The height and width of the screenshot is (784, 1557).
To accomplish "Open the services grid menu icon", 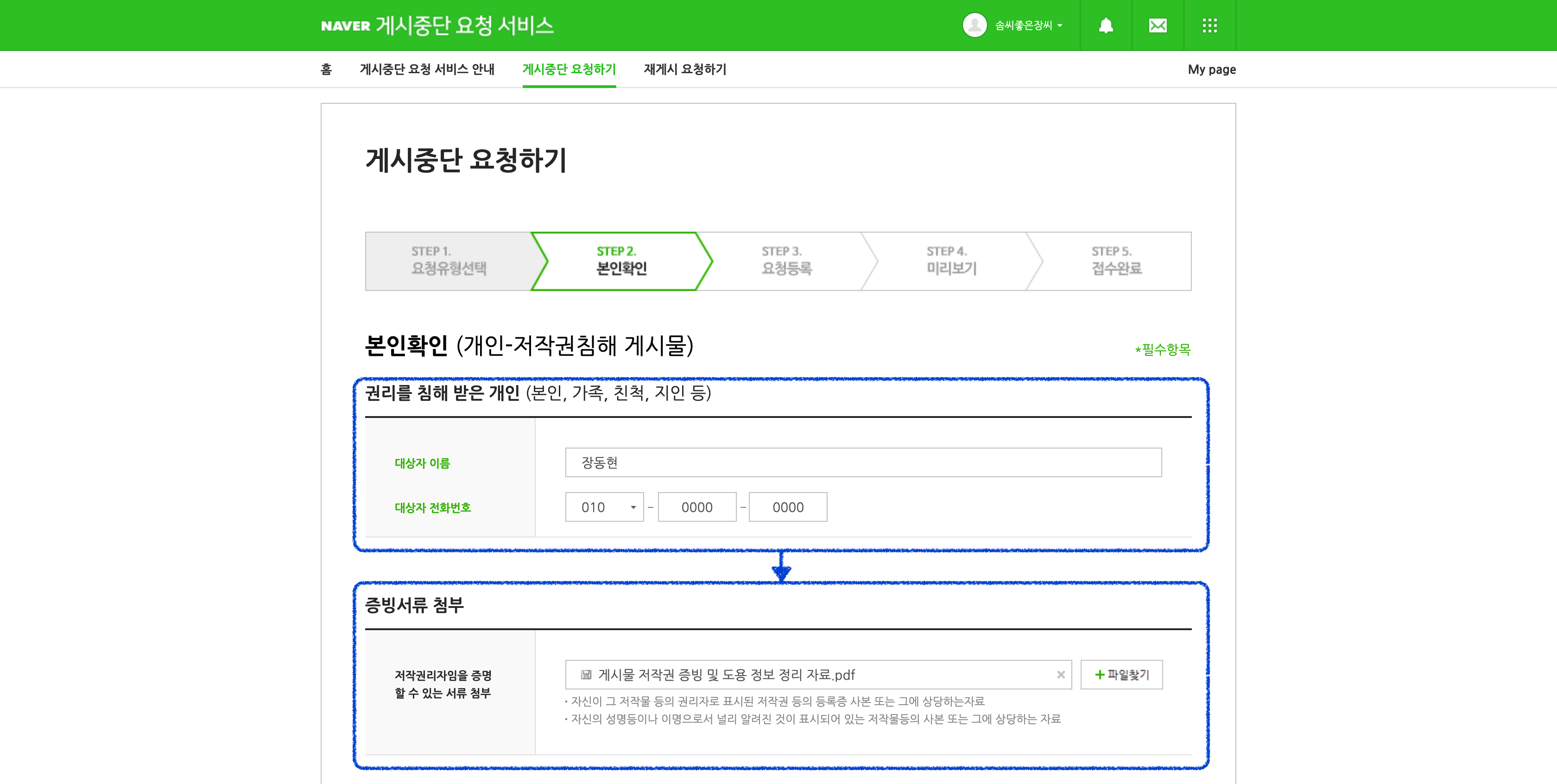I will click(x=1209, y=25).
